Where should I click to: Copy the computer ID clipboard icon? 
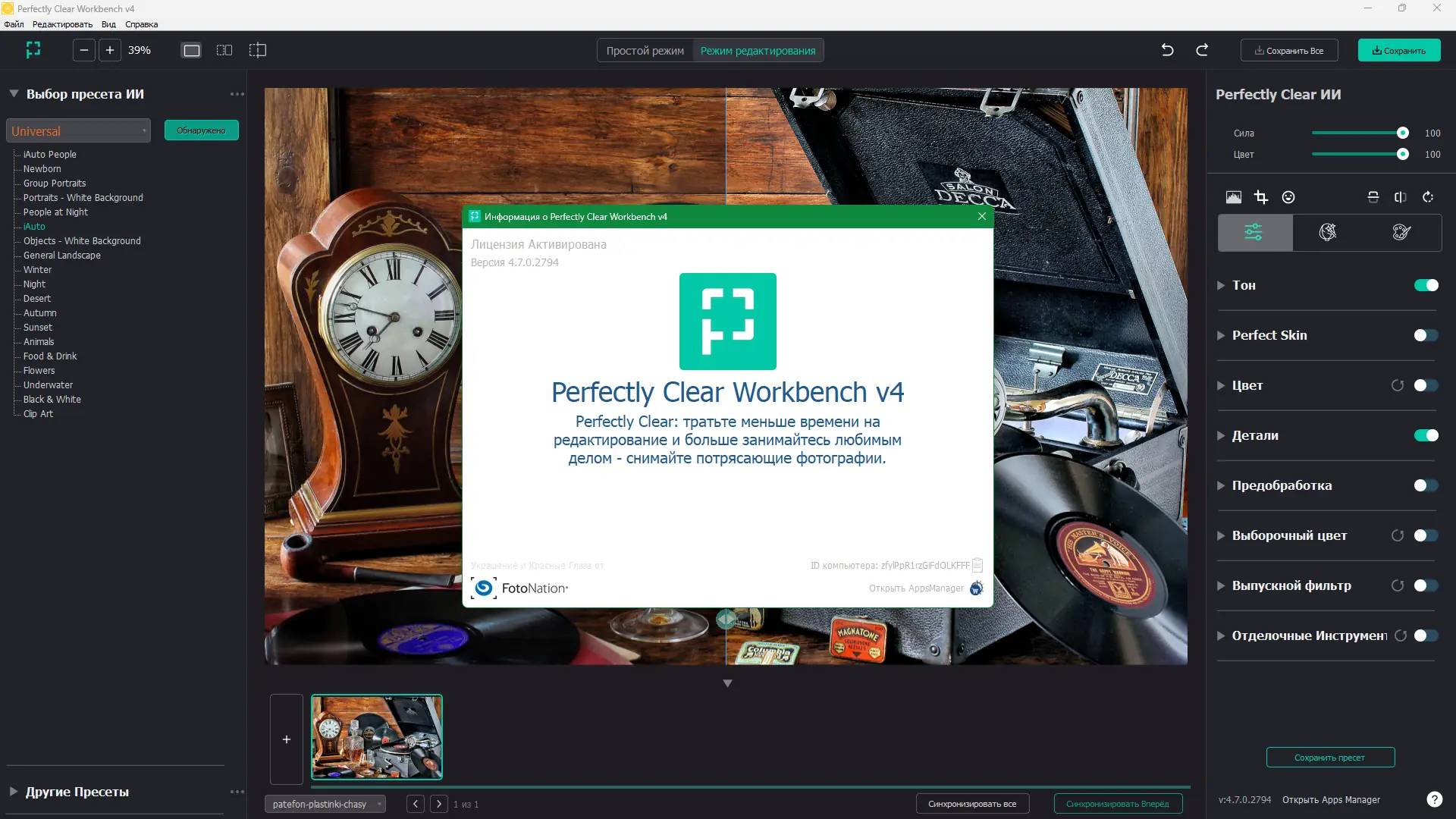coord(977,565)
